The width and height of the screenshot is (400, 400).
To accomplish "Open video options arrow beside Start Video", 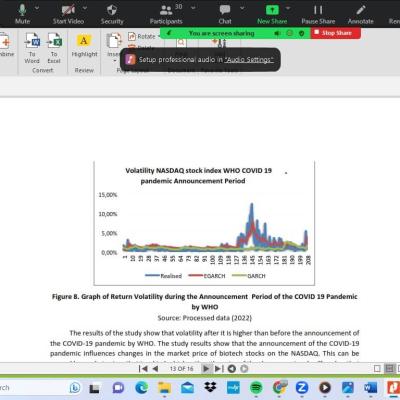I will pyautogui.click(x=85, y=8).
